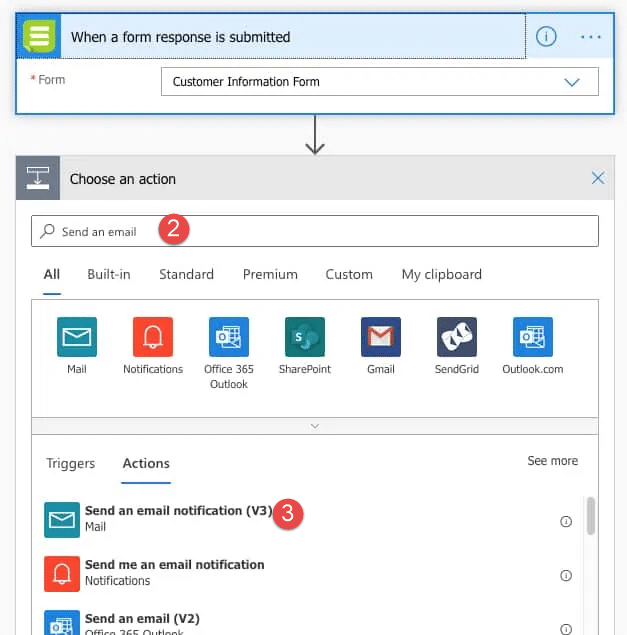Show info for Send an email notification (V3)

point(566,521)
